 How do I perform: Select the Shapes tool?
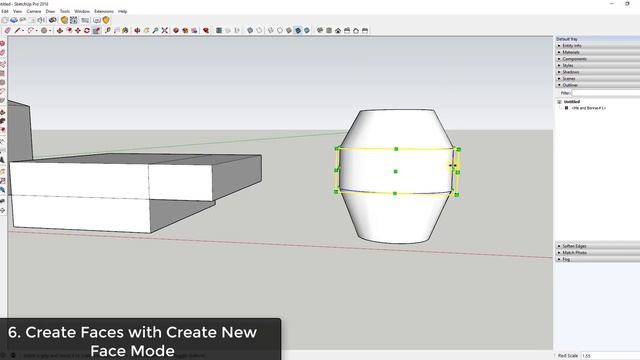pyautogui.click(x=44, y=31)
